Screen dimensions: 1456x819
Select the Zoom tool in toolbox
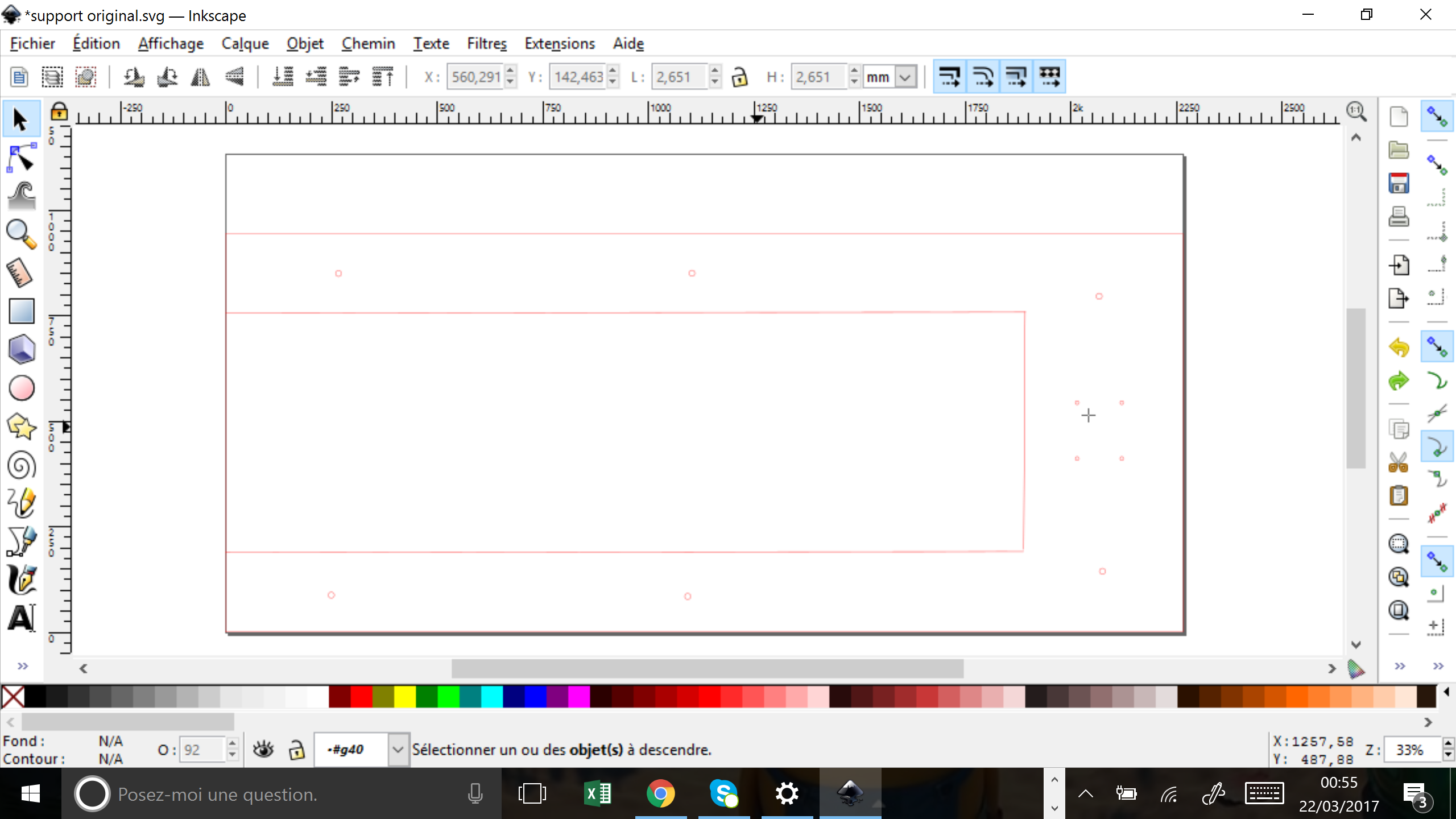click(22, 234)
